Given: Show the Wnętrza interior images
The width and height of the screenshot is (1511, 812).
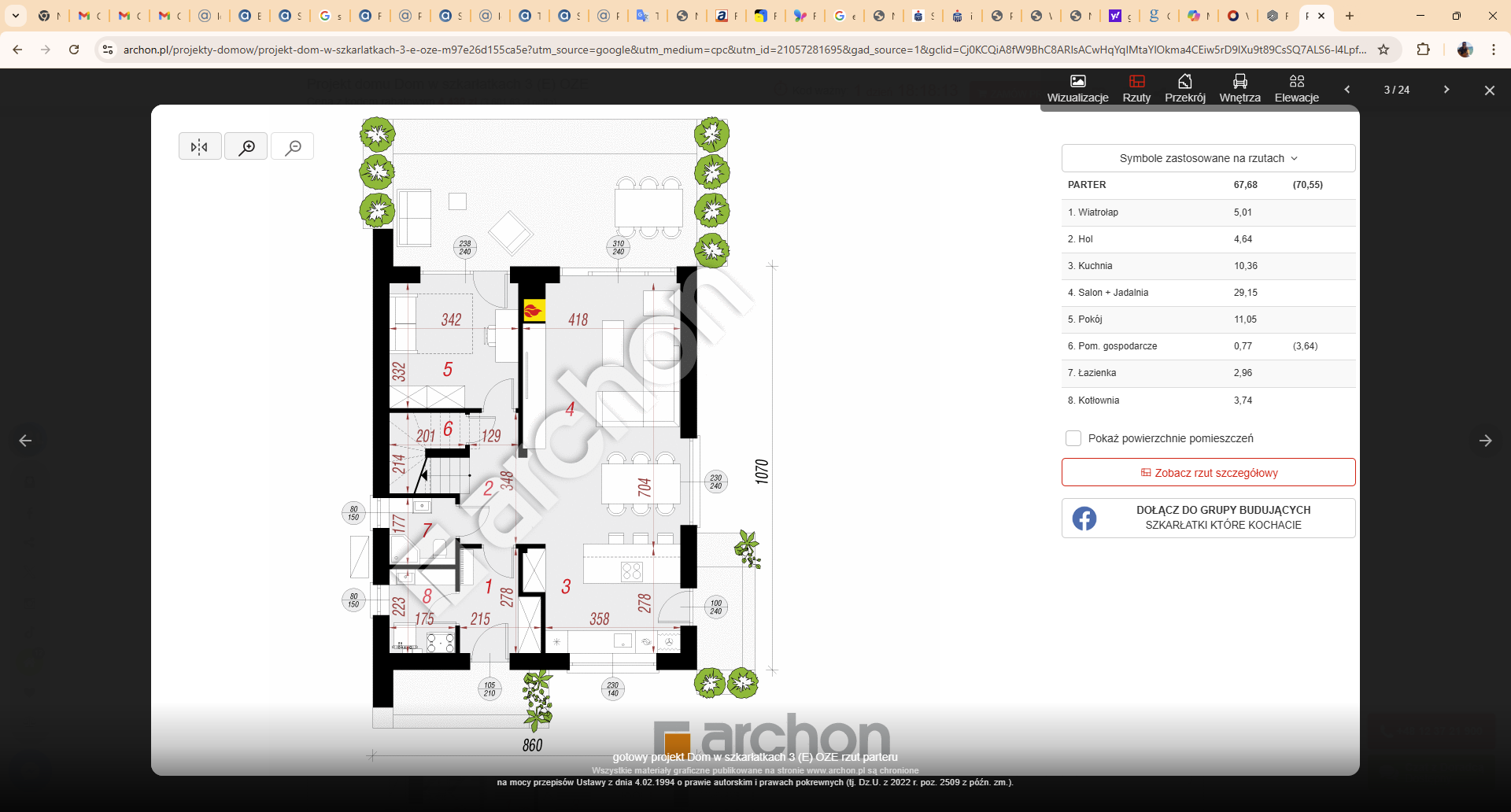Looking at the screenshot, I should (1239, 88).
